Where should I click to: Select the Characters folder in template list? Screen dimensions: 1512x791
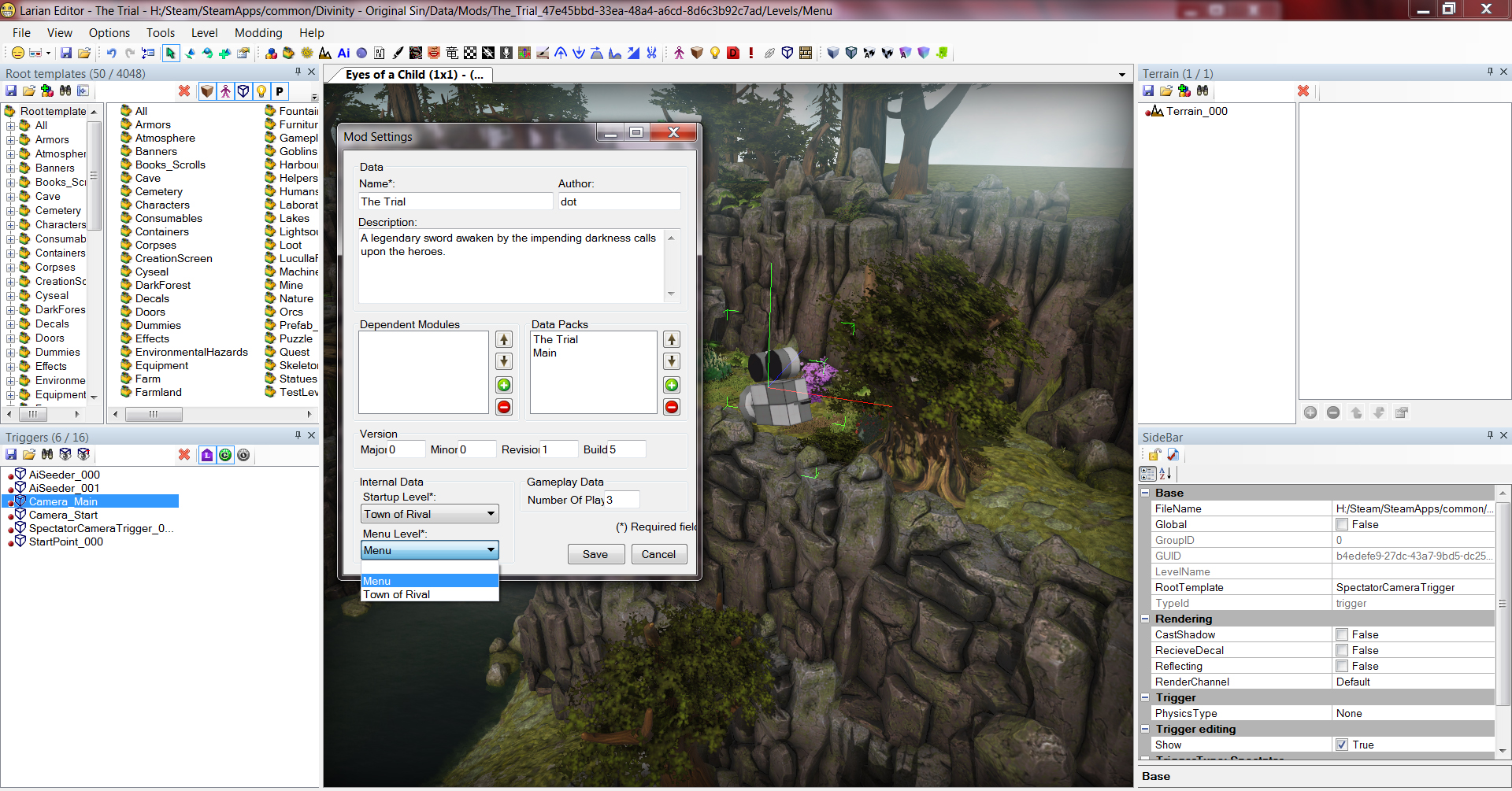162,205
